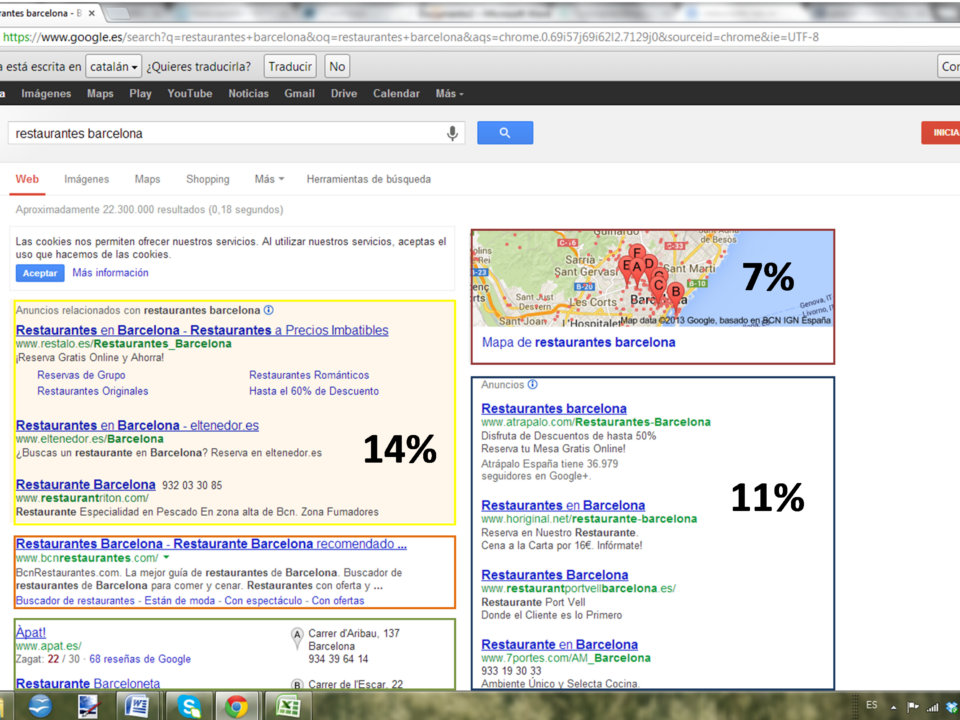Select the Shopping search tab
The height and width of the screenshot is (720, 960).
(207, 180)
